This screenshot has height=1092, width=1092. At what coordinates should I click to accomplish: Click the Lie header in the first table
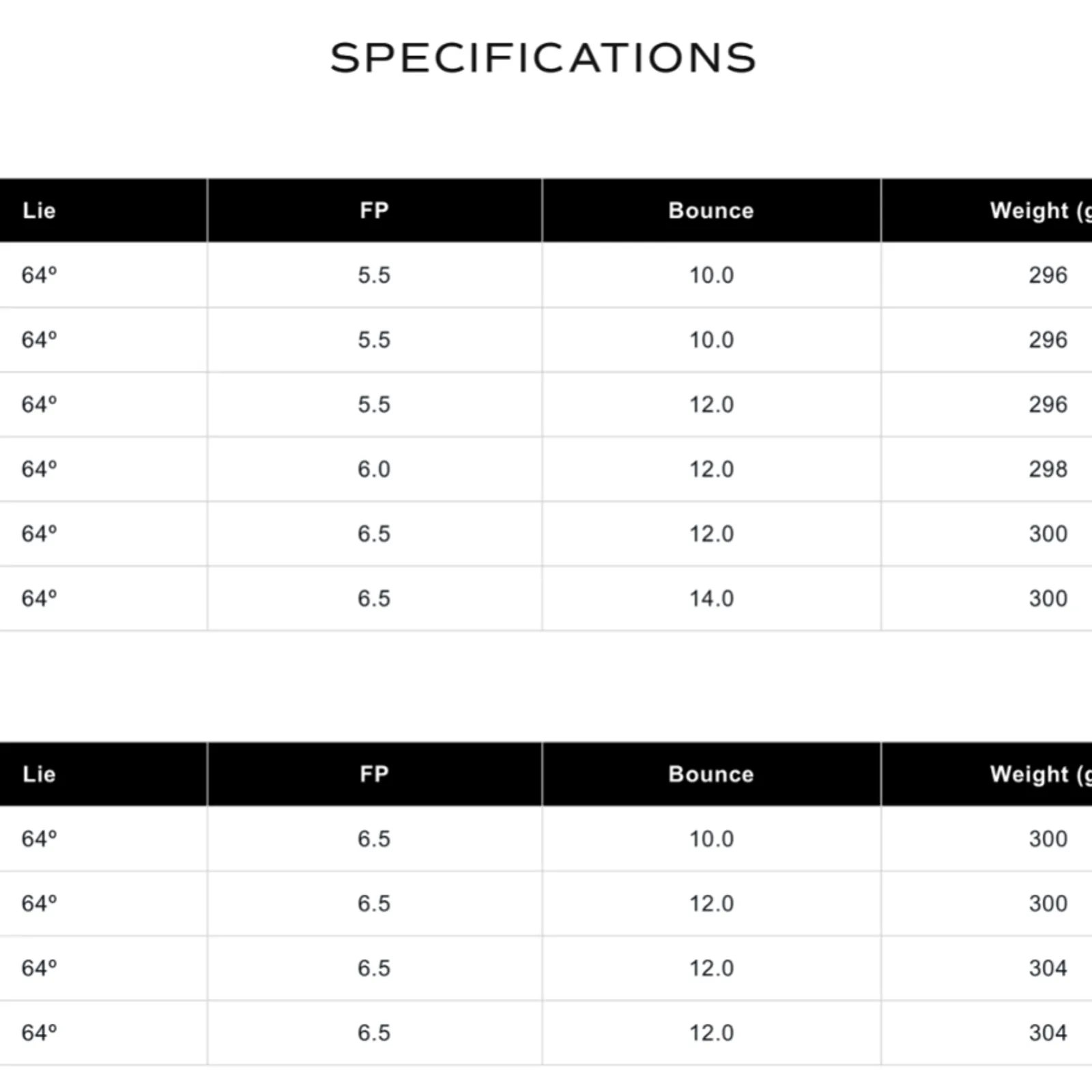[39, 211]
